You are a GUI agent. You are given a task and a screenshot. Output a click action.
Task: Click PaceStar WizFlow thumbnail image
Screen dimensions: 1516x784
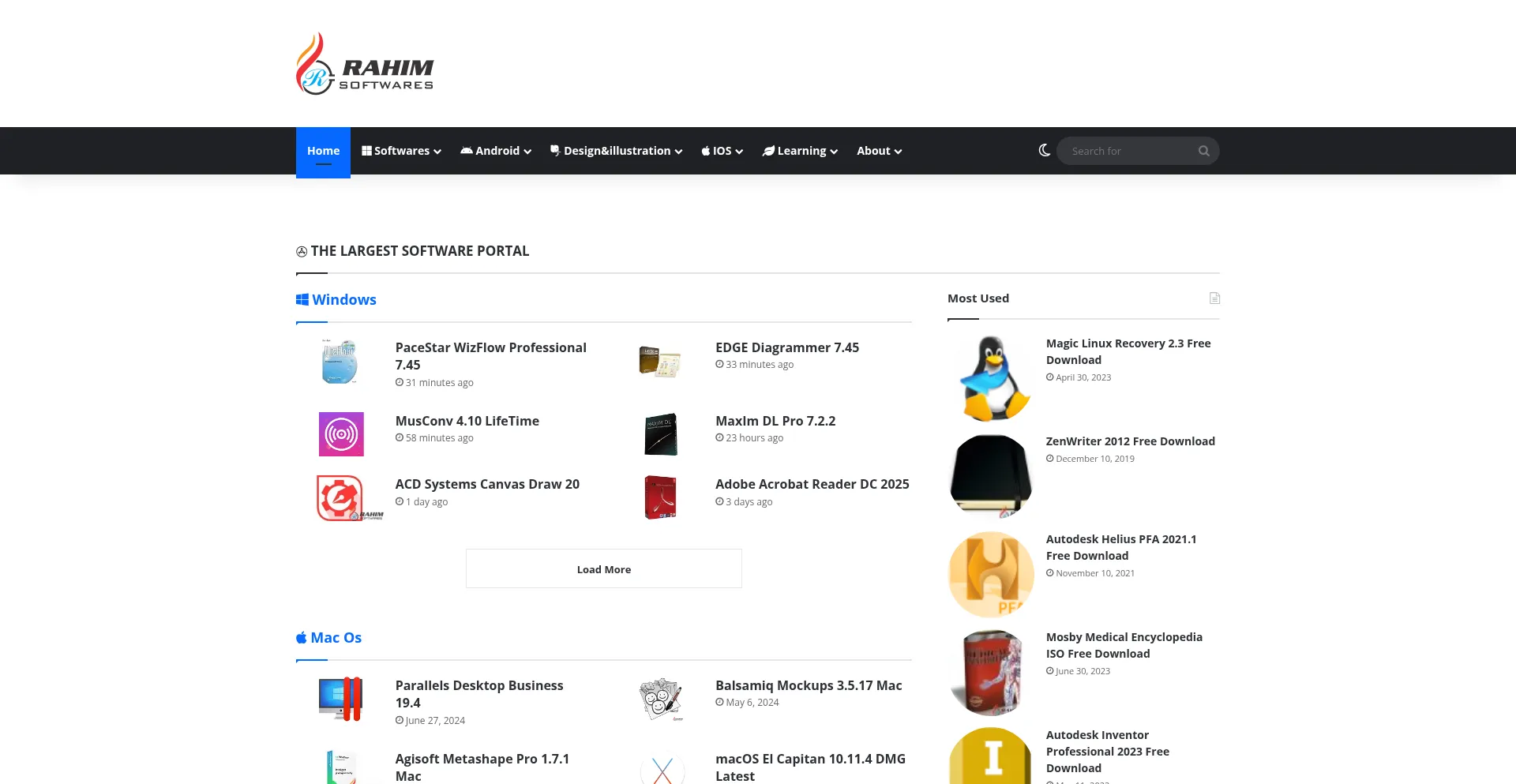coord(340,362)
